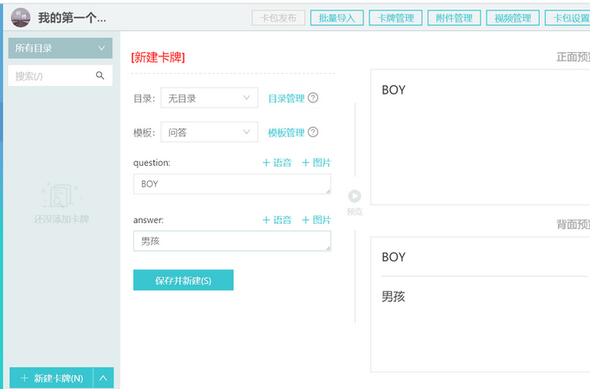Click BOY in the front preview card
602x392 pixels.
(394, 90)
